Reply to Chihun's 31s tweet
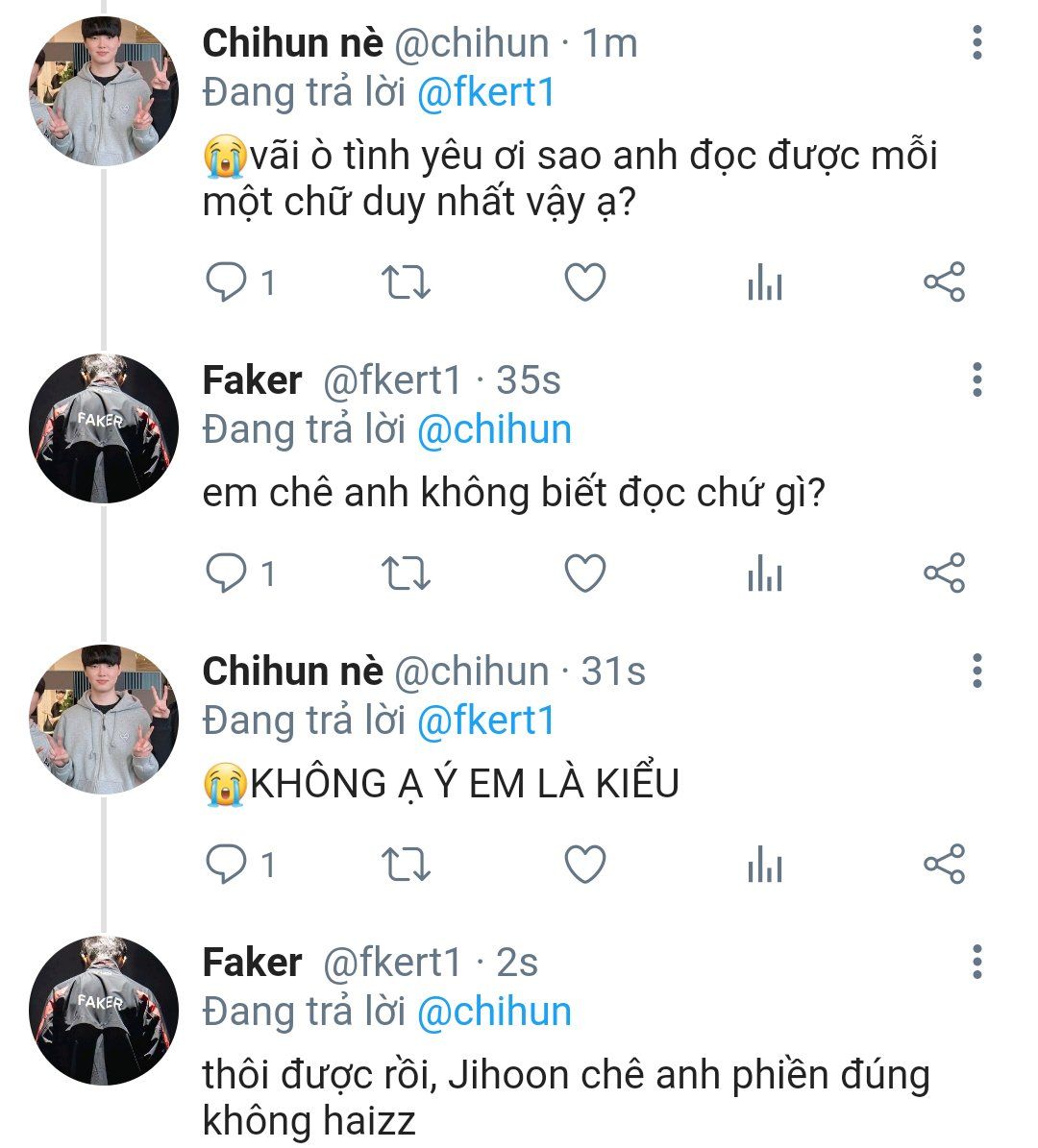Screen dimensions: 1038x1148 pyautogui.click(x=228, y=865)
